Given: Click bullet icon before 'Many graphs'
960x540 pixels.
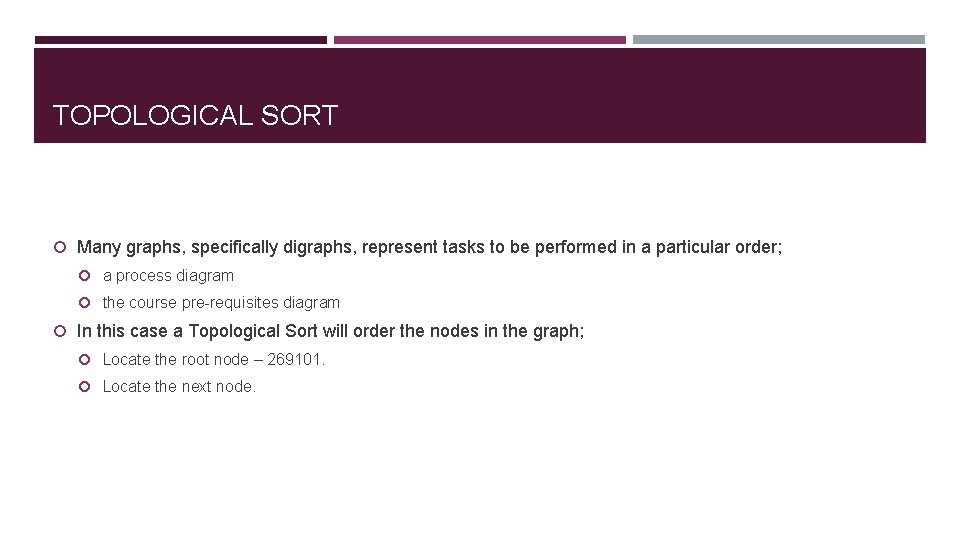Looking at the screenshot, I should tap(60, 247).
